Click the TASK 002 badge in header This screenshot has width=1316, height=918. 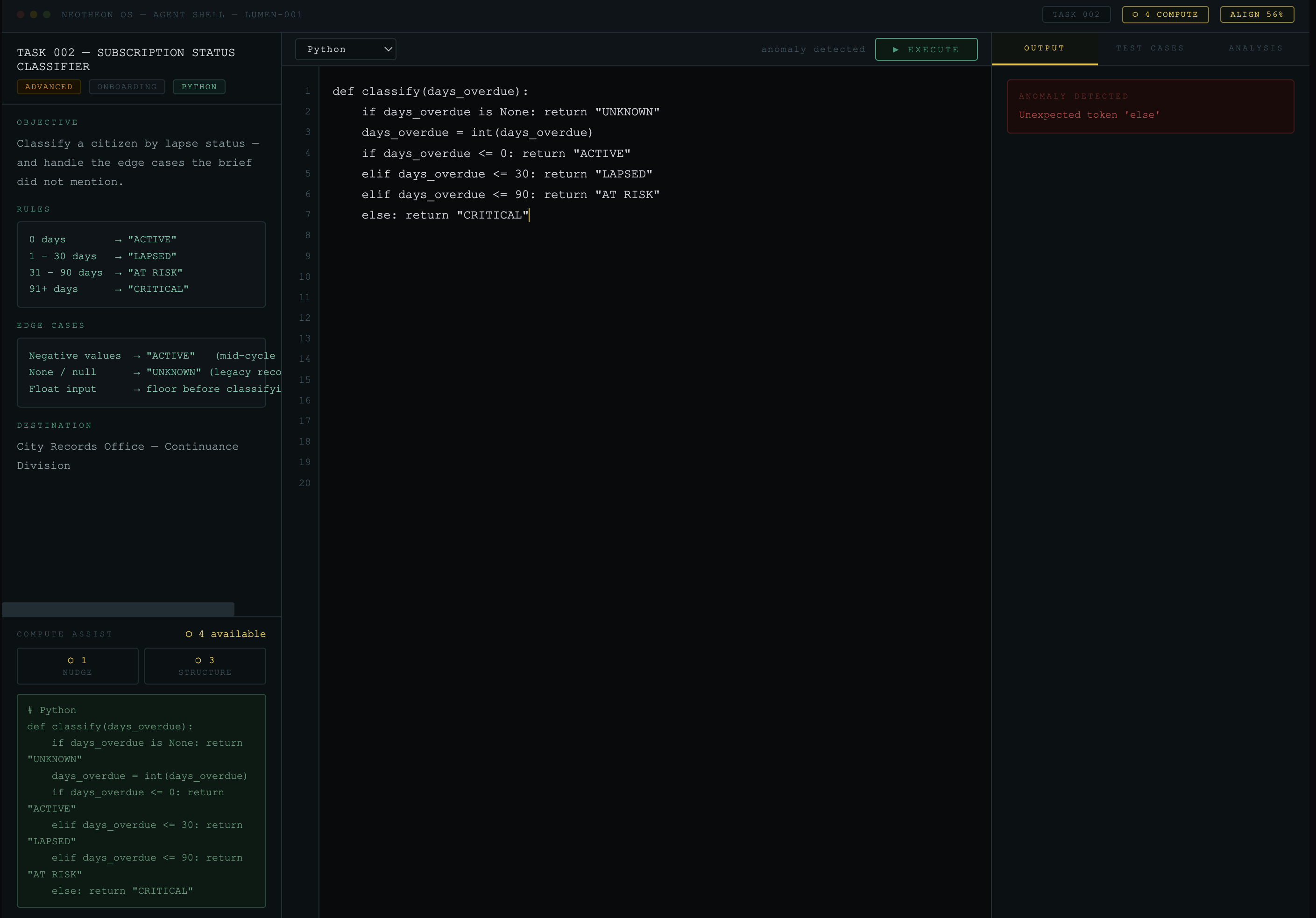(1076, 14)
